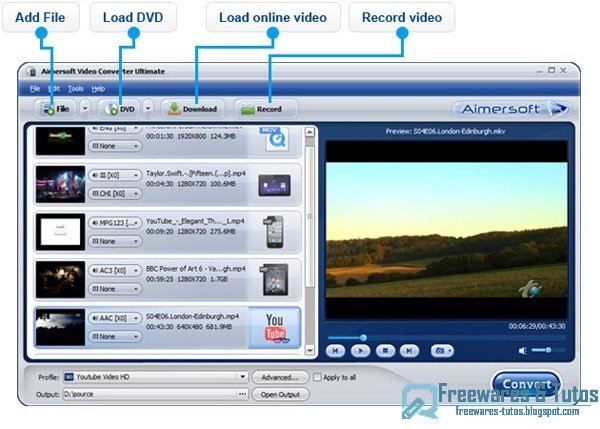Click the volume slider handle

click(548, 350)
